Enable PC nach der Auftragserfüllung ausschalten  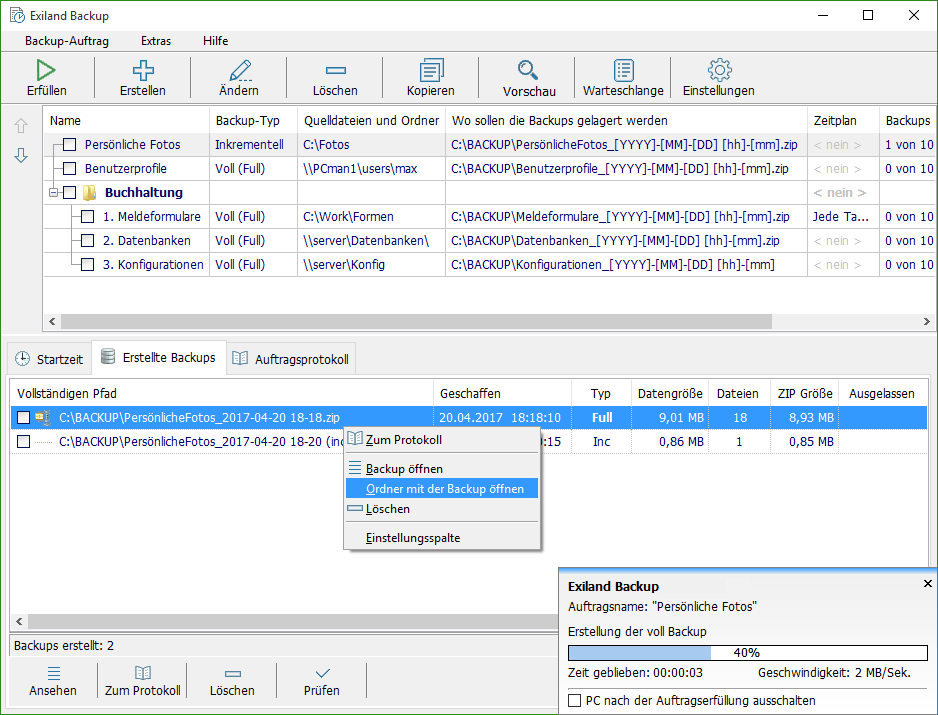574,701
